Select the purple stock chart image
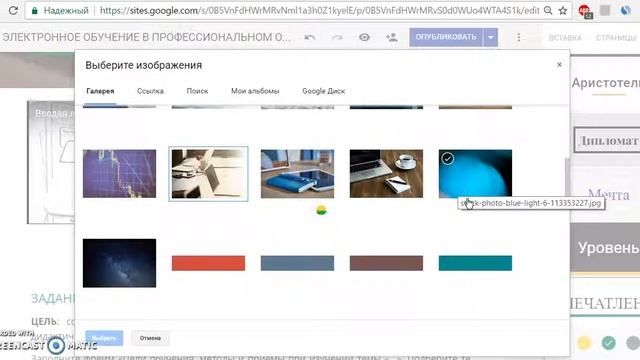This screenshot has height=360, width=640. (119, 173)
